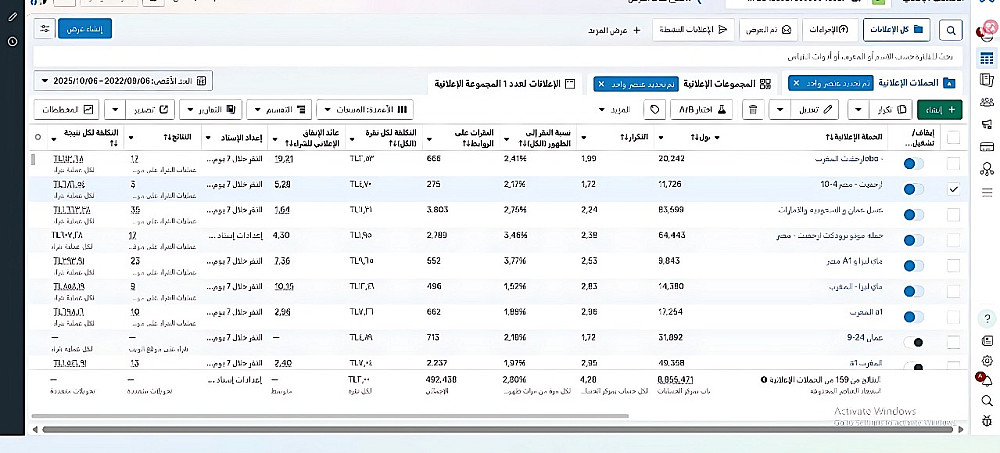
Task: Tick checkbox for campaign row with 83,599 reach
Action: coord(953,215)
